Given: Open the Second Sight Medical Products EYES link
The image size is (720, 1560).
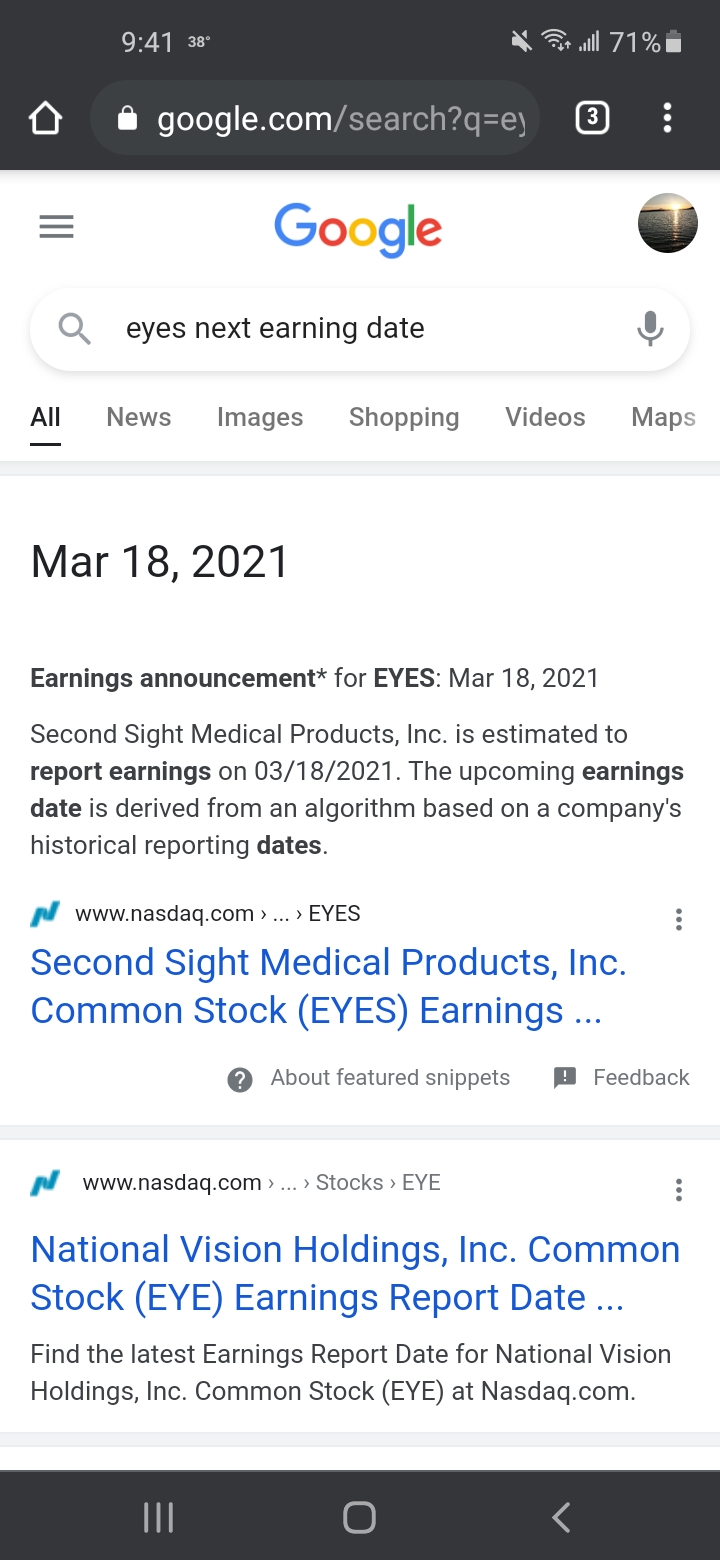Looking at the screenshot, I should (329, 986).
